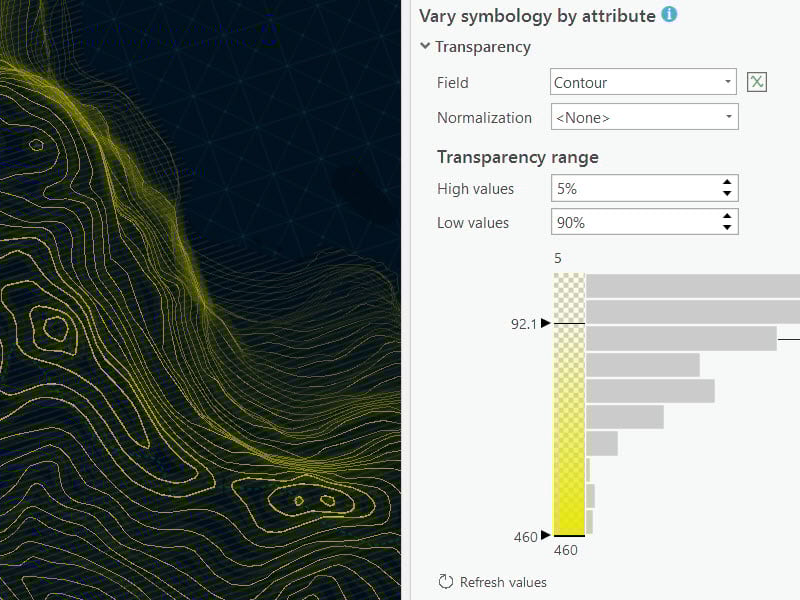Screen dimensions: 800x600
Task: Select the upper histogram handle at 92.1
Action: pyautogui.click(x=546, y=323)
